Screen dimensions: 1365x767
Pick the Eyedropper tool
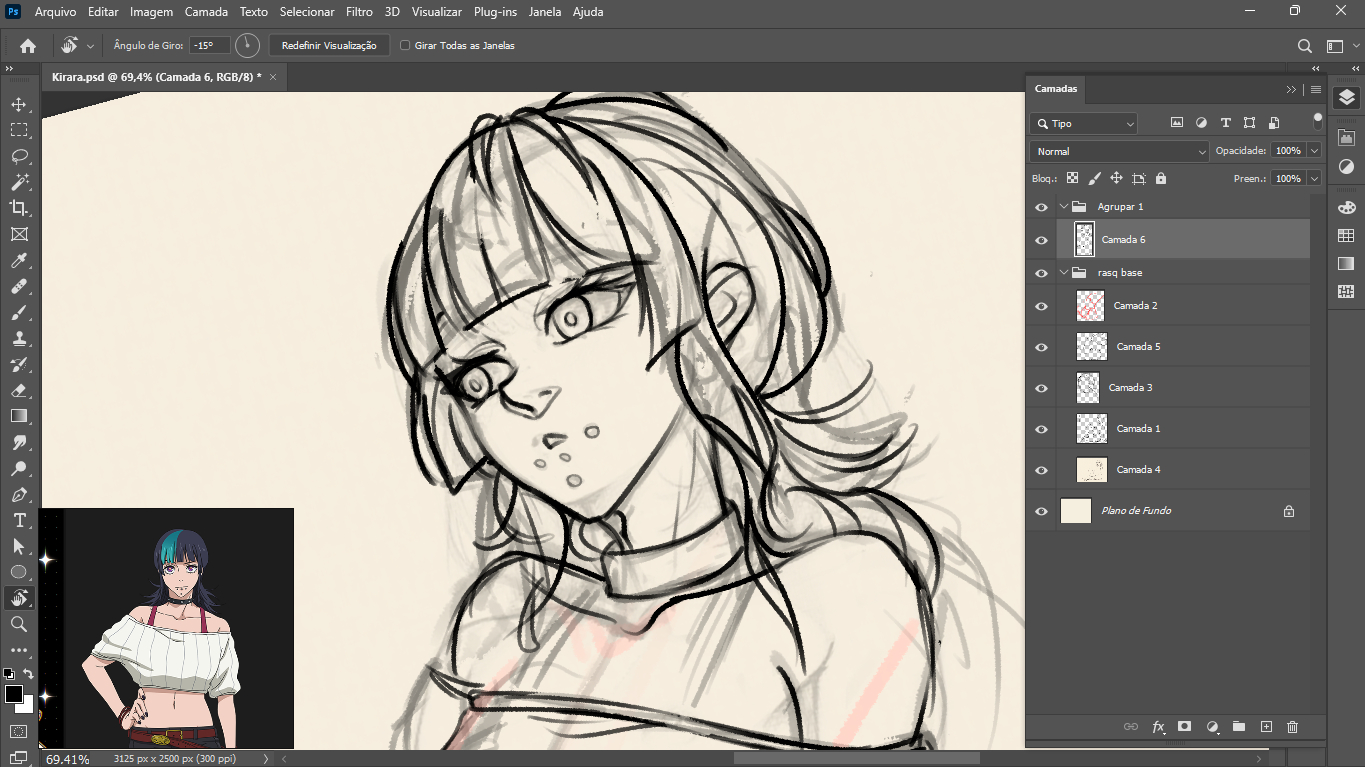(19, 261)
